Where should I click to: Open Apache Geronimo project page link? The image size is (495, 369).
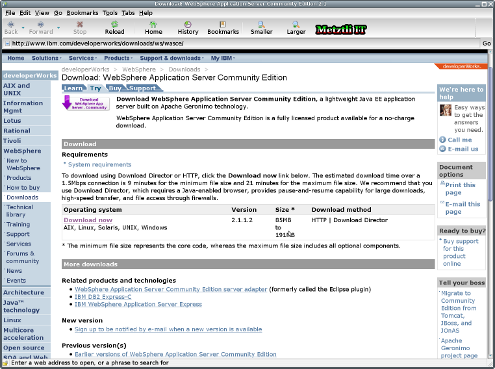click(459, 348)
